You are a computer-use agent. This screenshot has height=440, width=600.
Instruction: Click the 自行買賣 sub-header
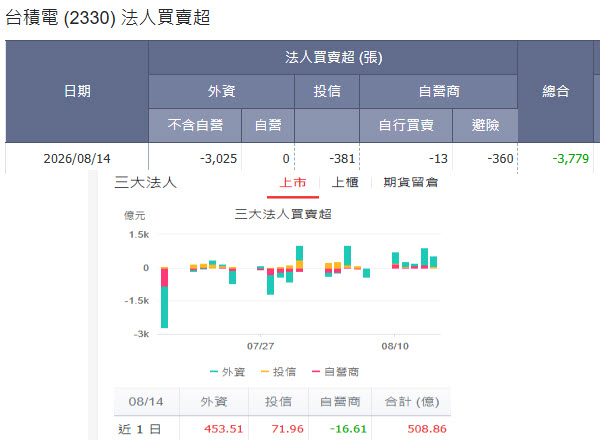(x=406, y=125)
